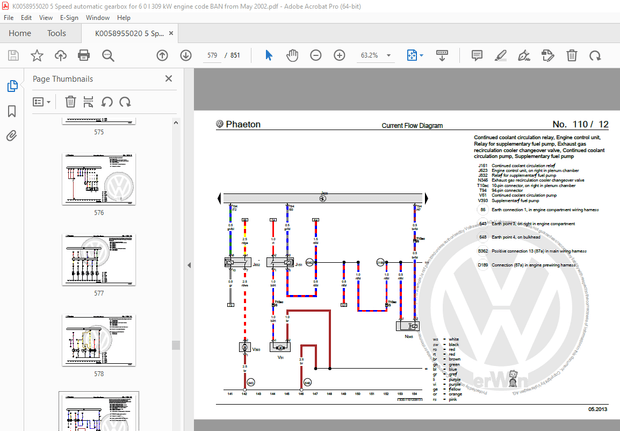Screen dimensions: 620x431
Task: Open Page Thumbnails sidebar icon
Action: click(x=12, y=86)
